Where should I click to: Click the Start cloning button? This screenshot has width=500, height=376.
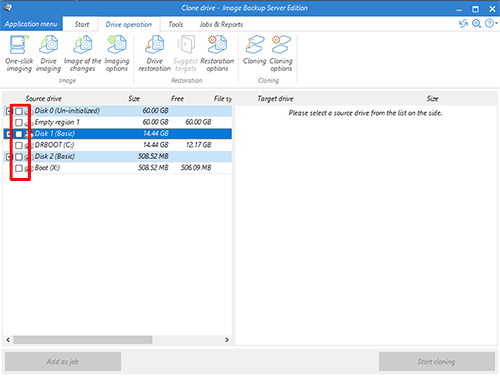point(437,361)
